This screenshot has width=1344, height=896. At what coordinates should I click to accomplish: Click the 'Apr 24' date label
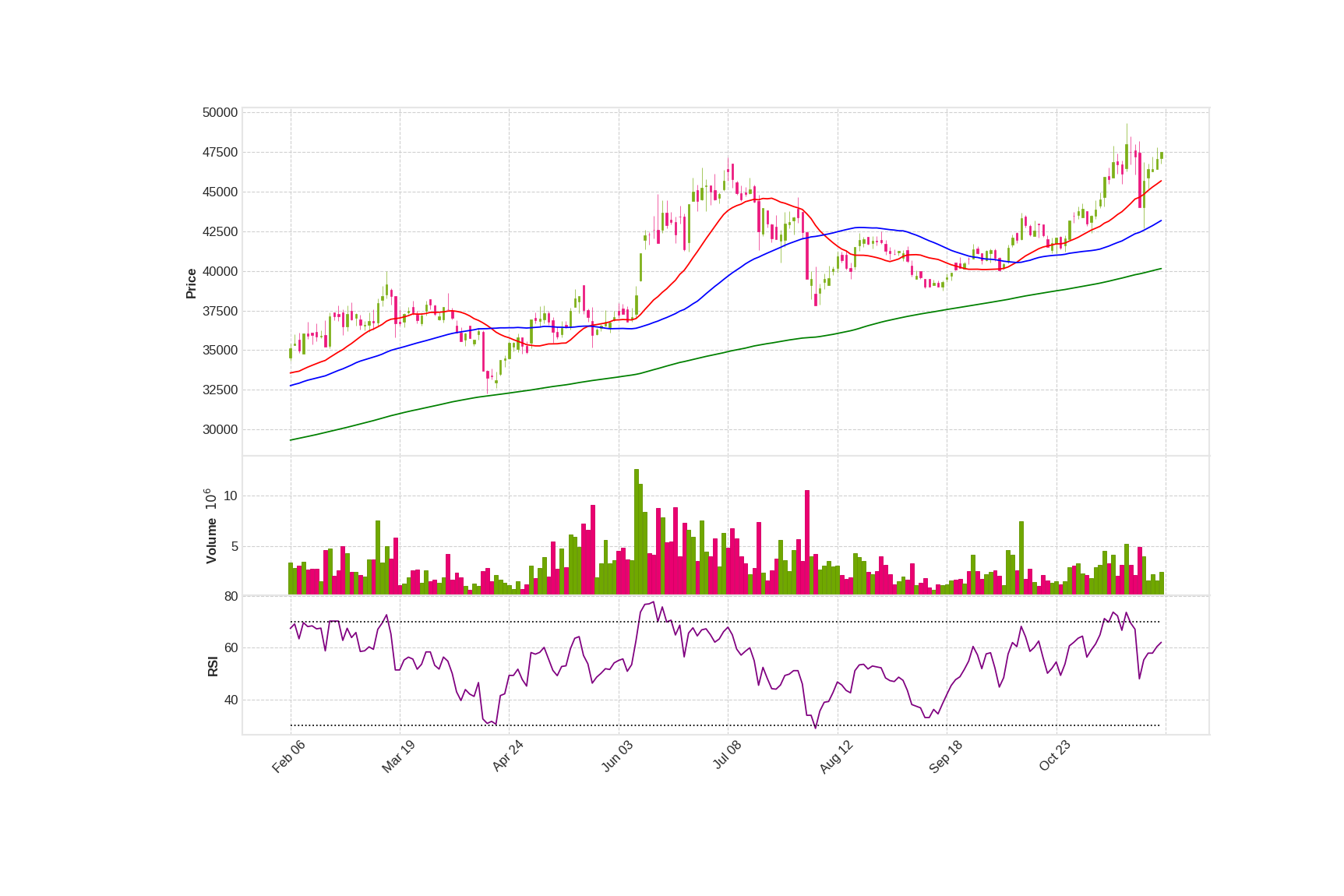point(507,757)
